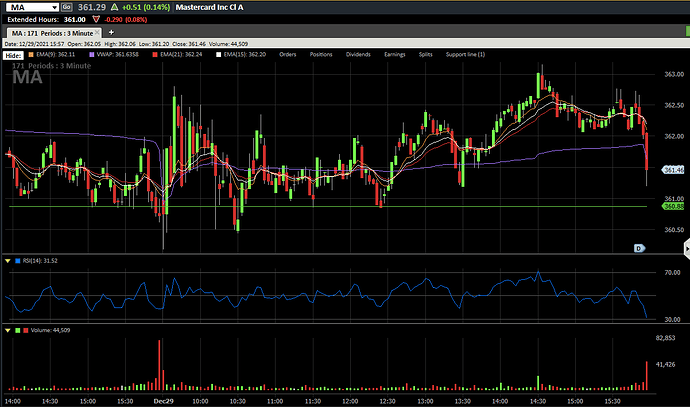Click the blue RSI(14) color square
The image size is (690, 407).
(x=18, y=261)
